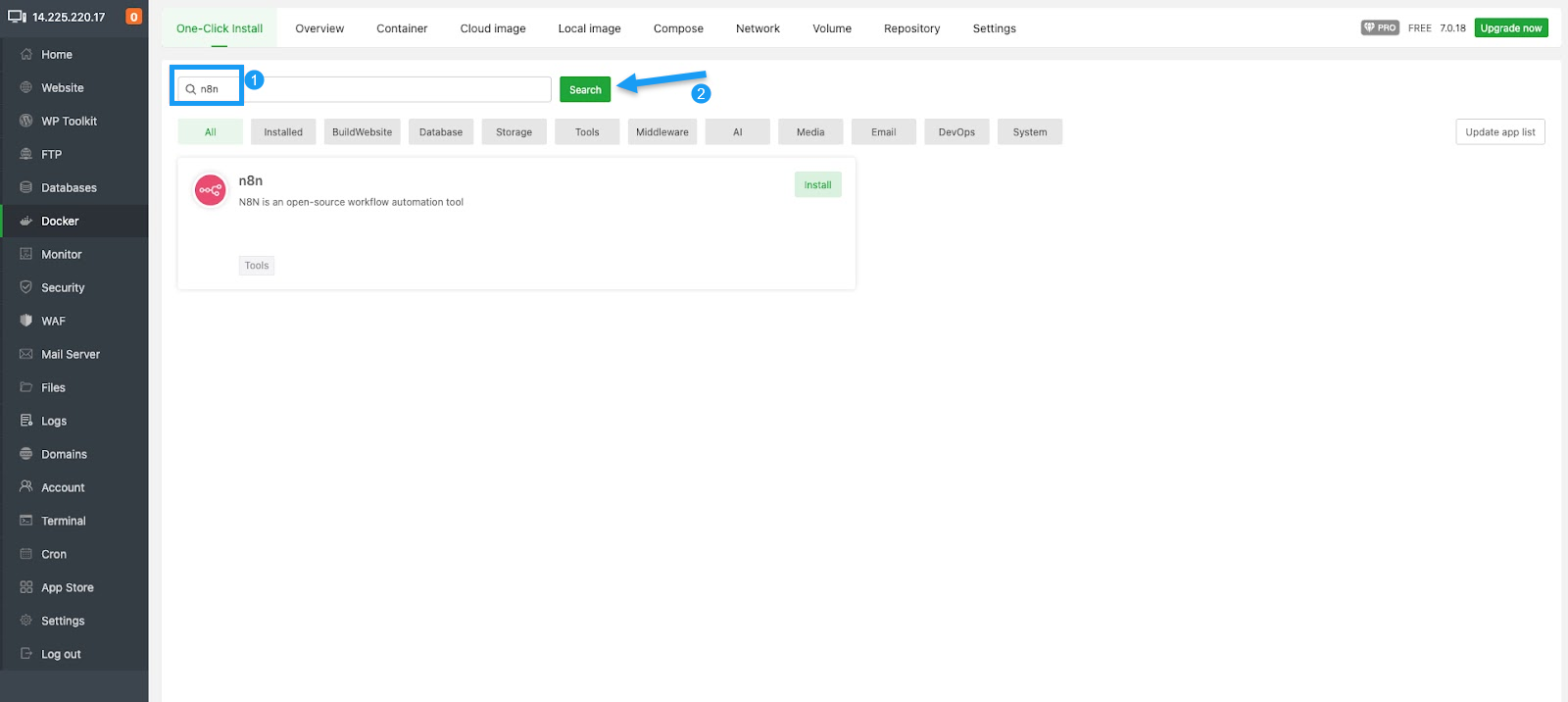
Task: Install the n8n application
Action: coord(818,184)
